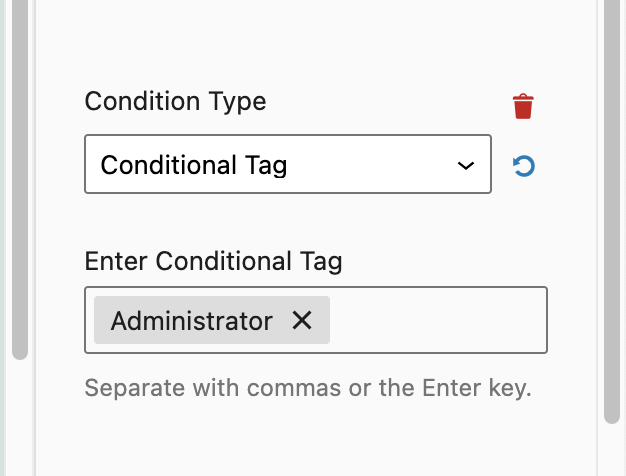Click the 'Enter Conditional Tag' label
Image resolution: width=626 pixels, height=476 pixels.
tap(213, 262)
